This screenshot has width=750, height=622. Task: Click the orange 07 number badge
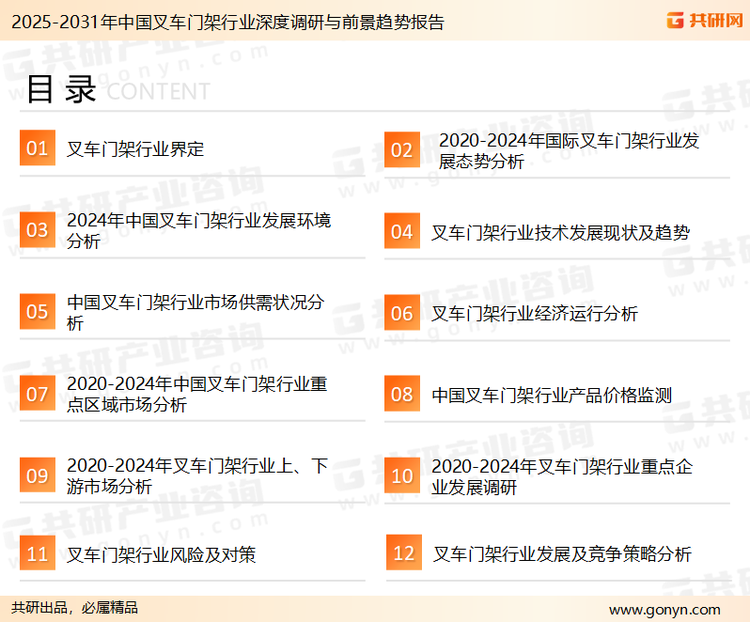[x=37, y=394]
